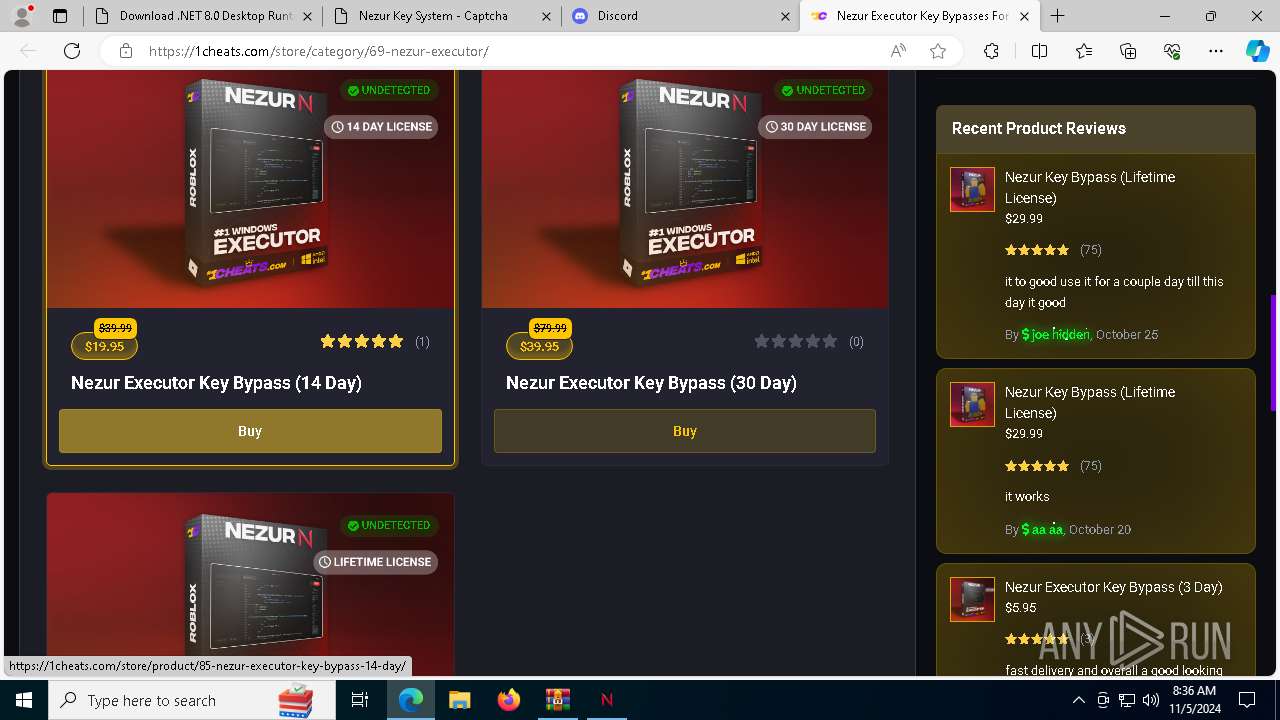Open the network tray icon
The image size is (1280, 720).
point(1127,700)
